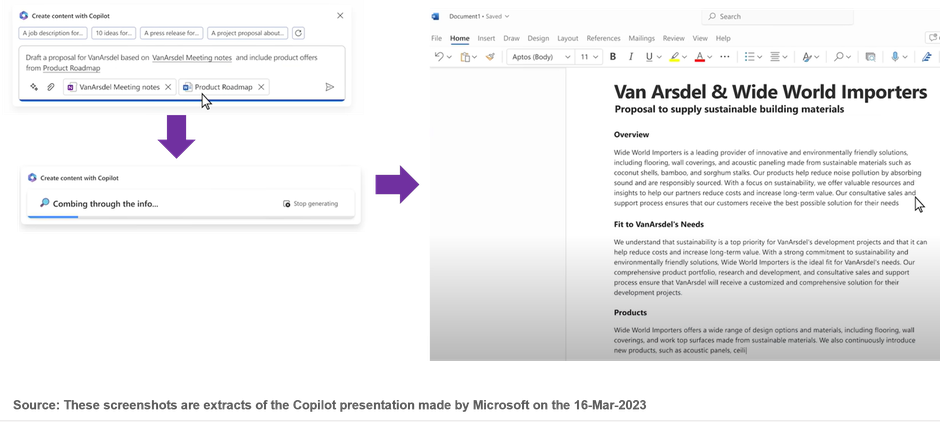Choose 'A press release for...' suggestion
The image size is (940, 422).
[x=172, y=33]
